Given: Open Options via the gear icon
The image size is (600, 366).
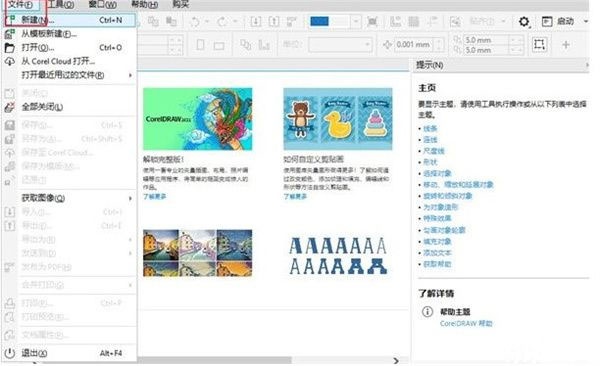Looking at the screenshot, I should coord(524,21).
